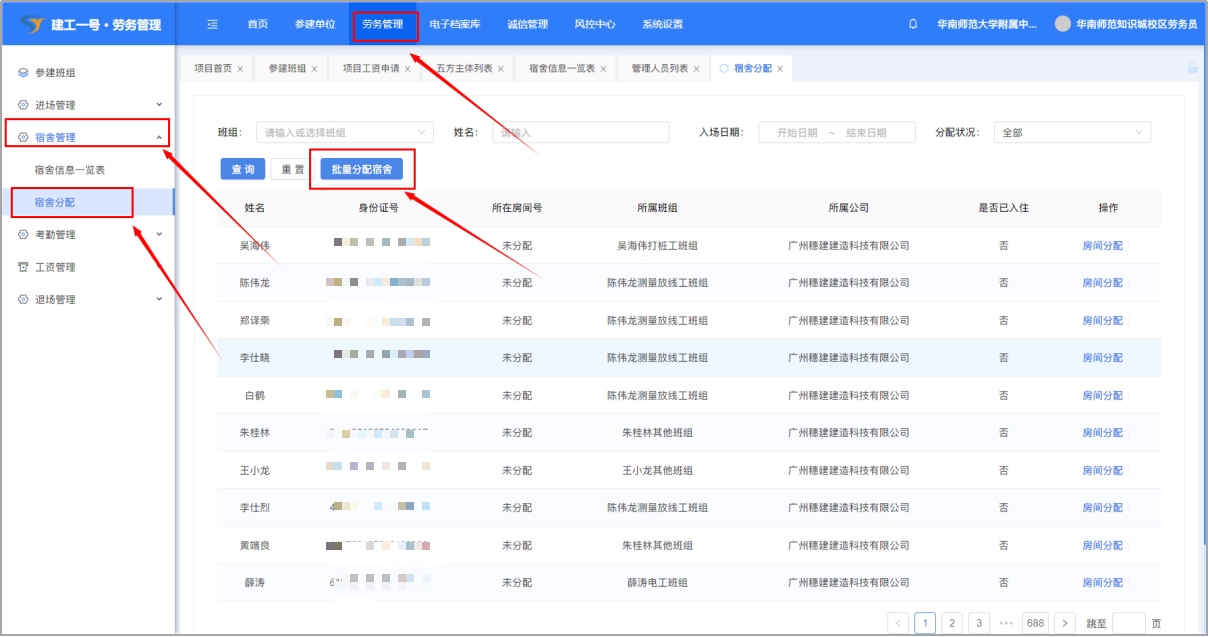Close the 项目首页 tab

(x=240, y=69)
